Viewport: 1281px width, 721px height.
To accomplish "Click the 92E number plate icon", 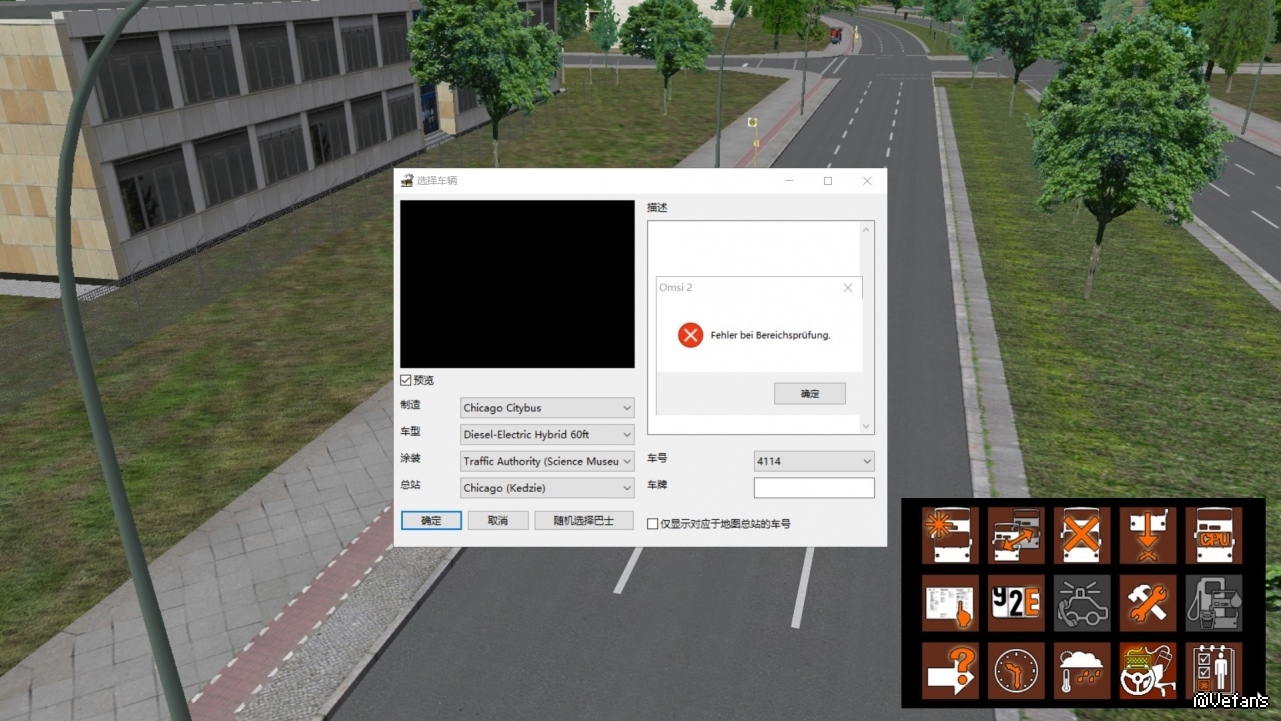I will (x=1016, y=603).
